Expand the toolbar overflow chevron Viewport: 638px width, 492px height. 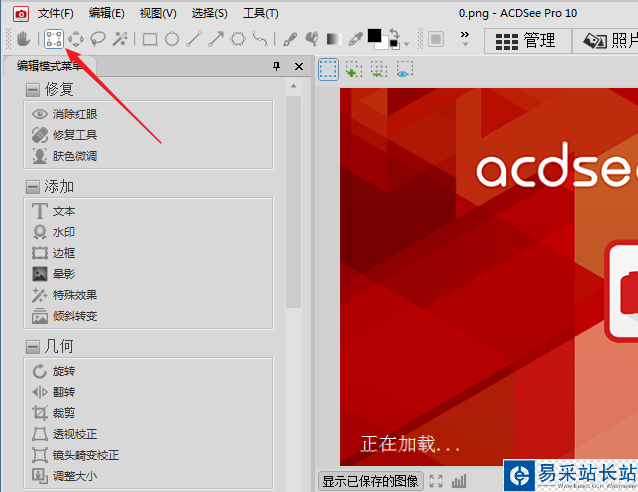[x=465, y=37]
